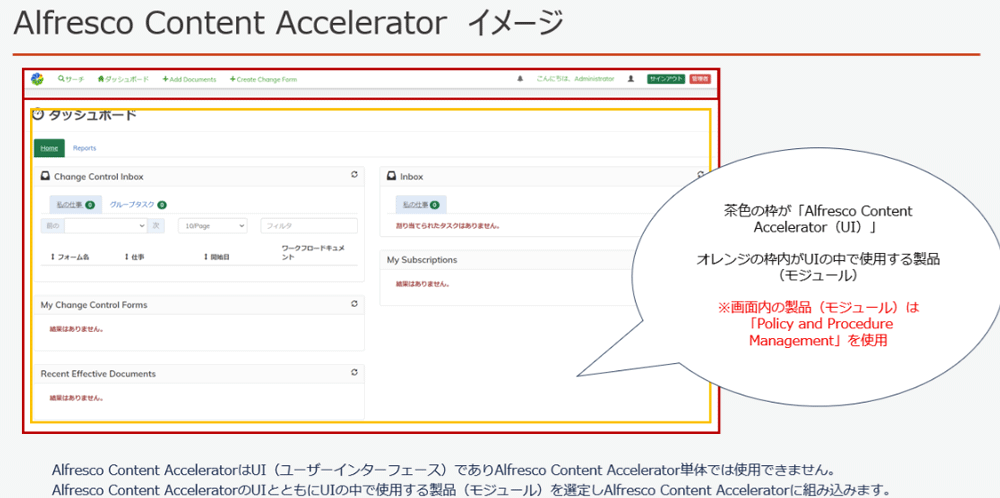Click the サインアウト button
The height and width of the screenshot is (498, 1000).
click(x=666, y=79)
